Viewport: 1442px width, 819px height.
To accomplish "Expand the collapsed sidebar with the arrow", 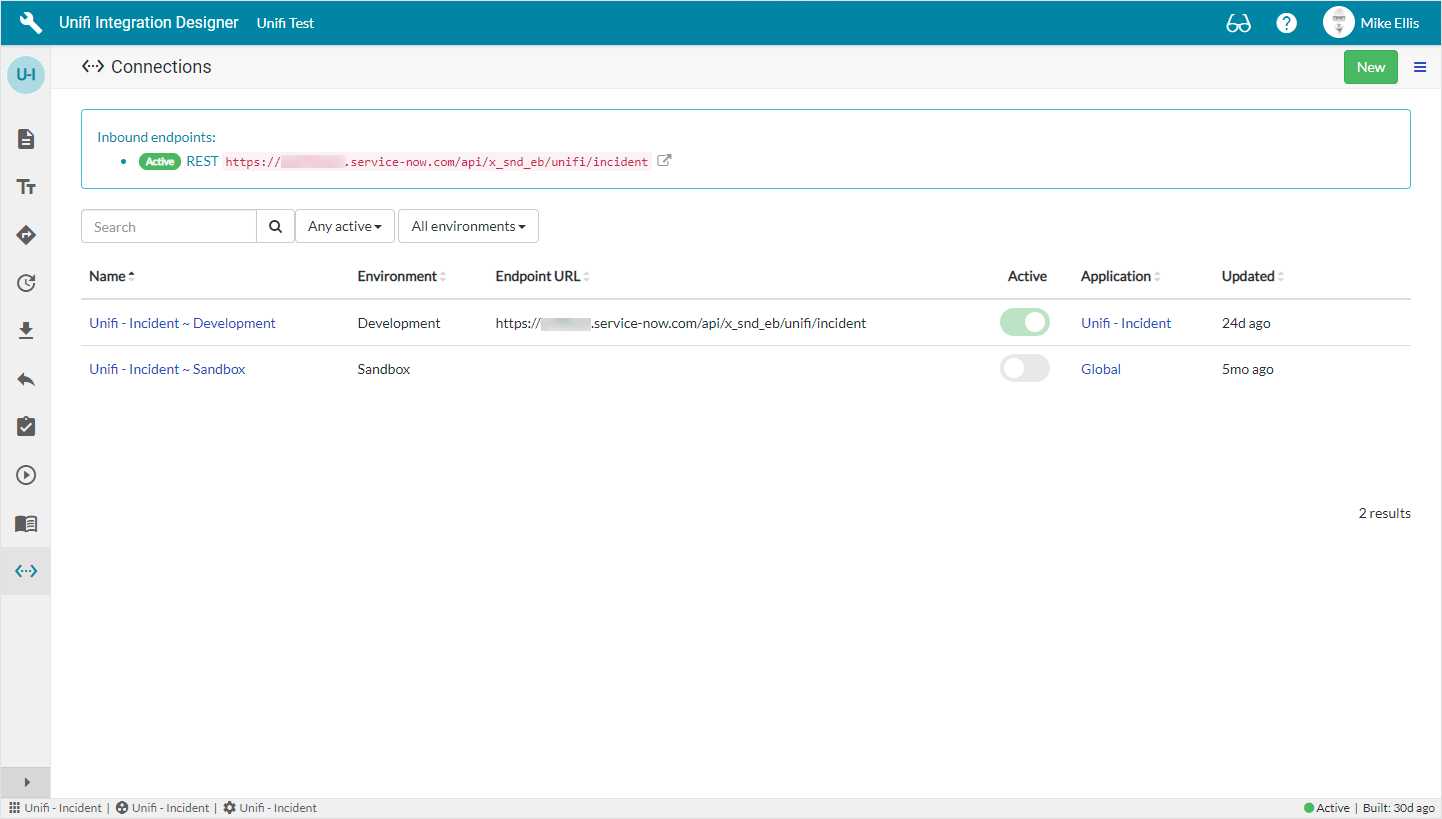I will (25, 782).
